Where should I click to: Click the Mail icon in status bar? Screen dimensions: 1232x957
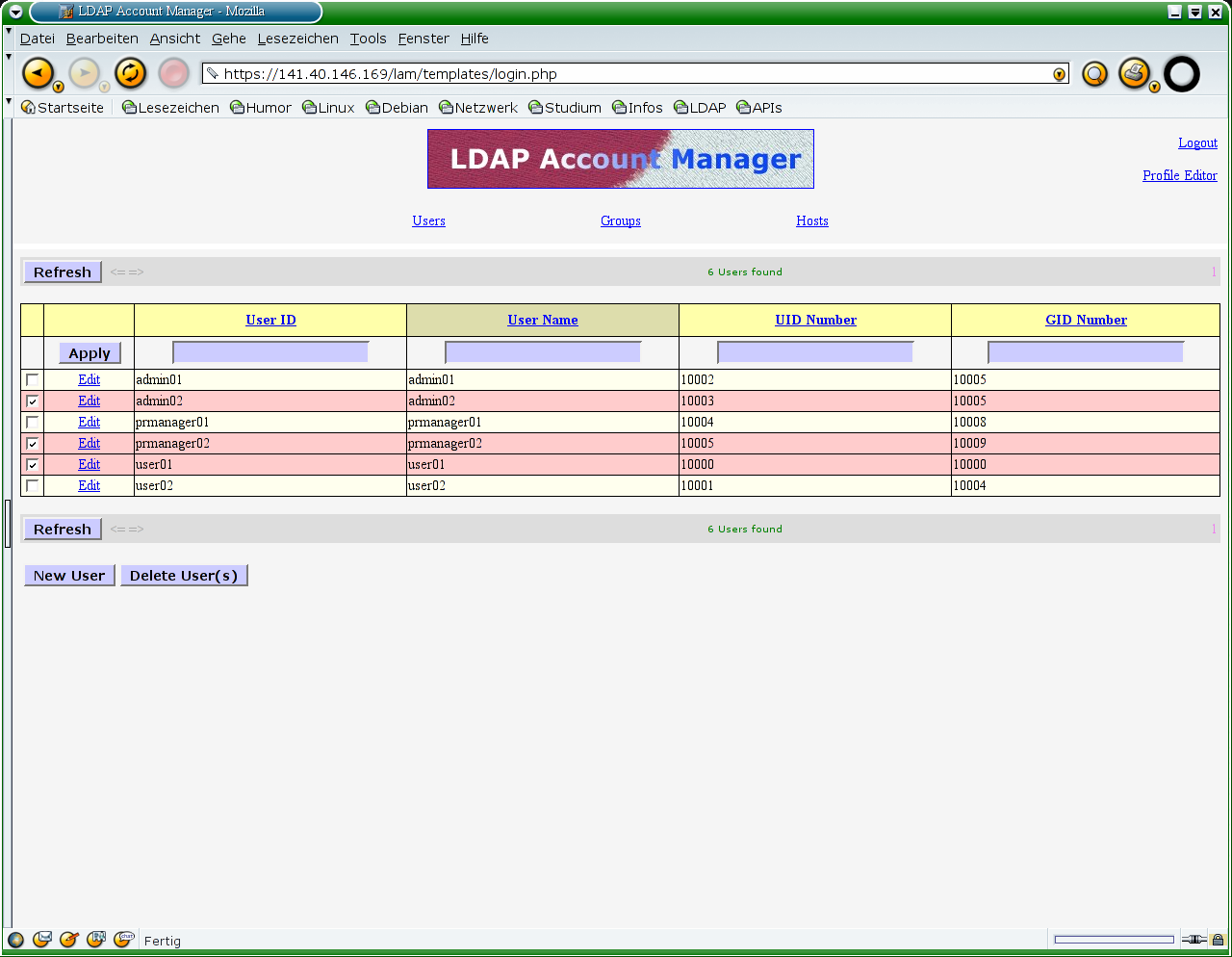tap(42, 940)
